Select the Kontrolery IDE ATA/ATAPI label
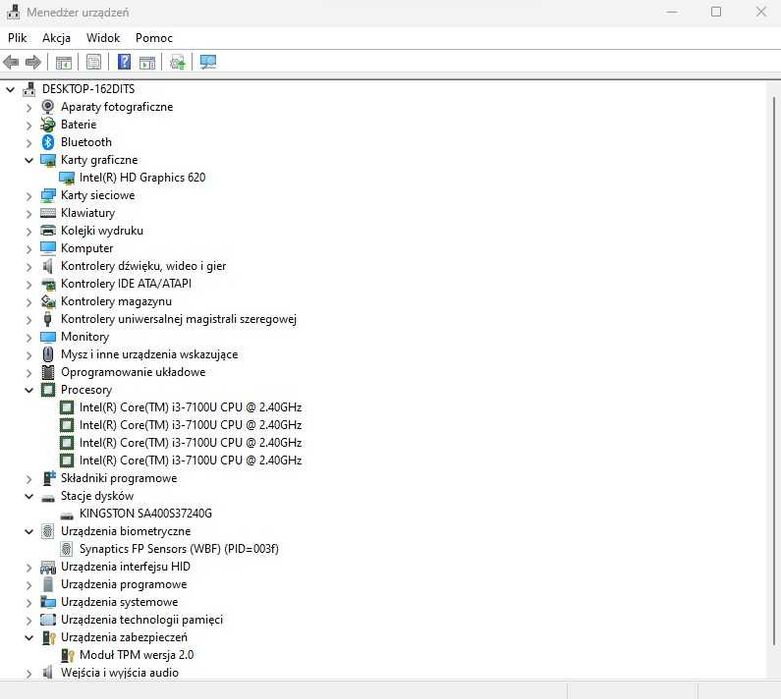 (x=126, y=283)
